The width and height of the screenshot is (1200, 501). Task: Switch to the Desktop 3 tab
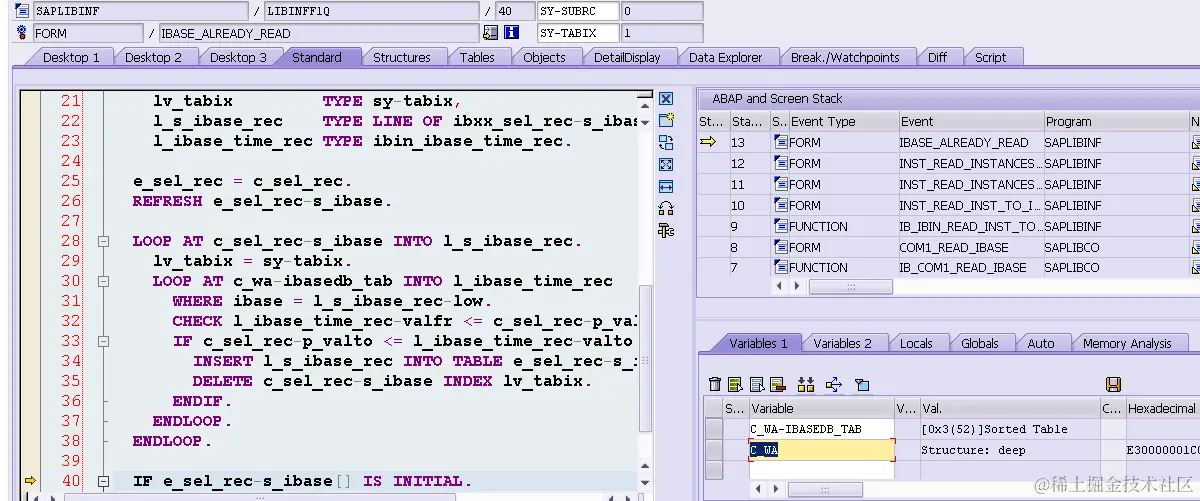pos(238,57)
